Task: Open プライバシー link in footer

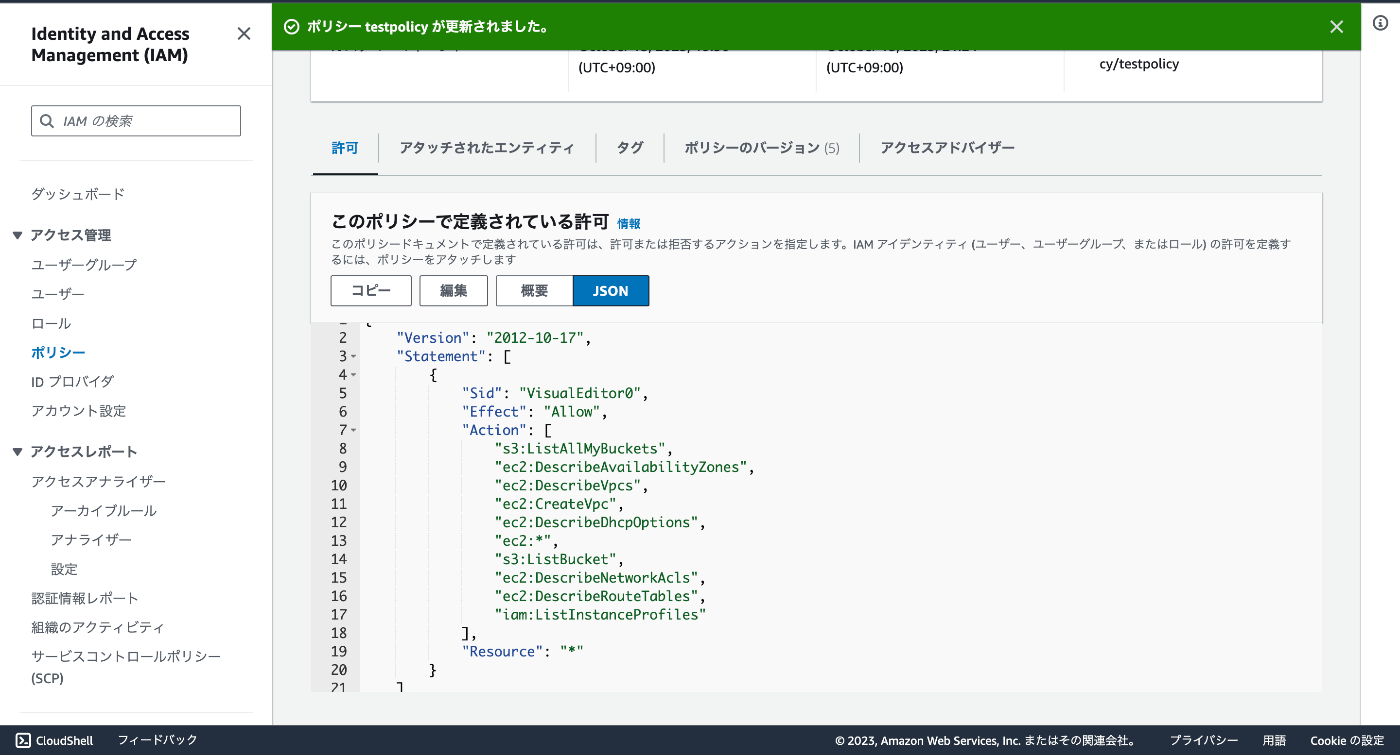Action: coord(1204,741)
